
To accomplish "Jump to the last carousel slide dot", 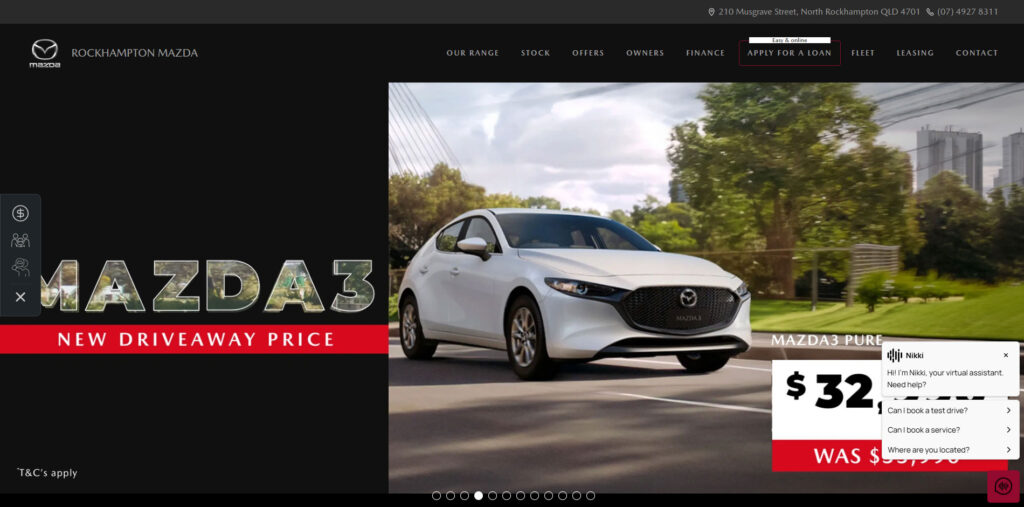I will (590, 496).
